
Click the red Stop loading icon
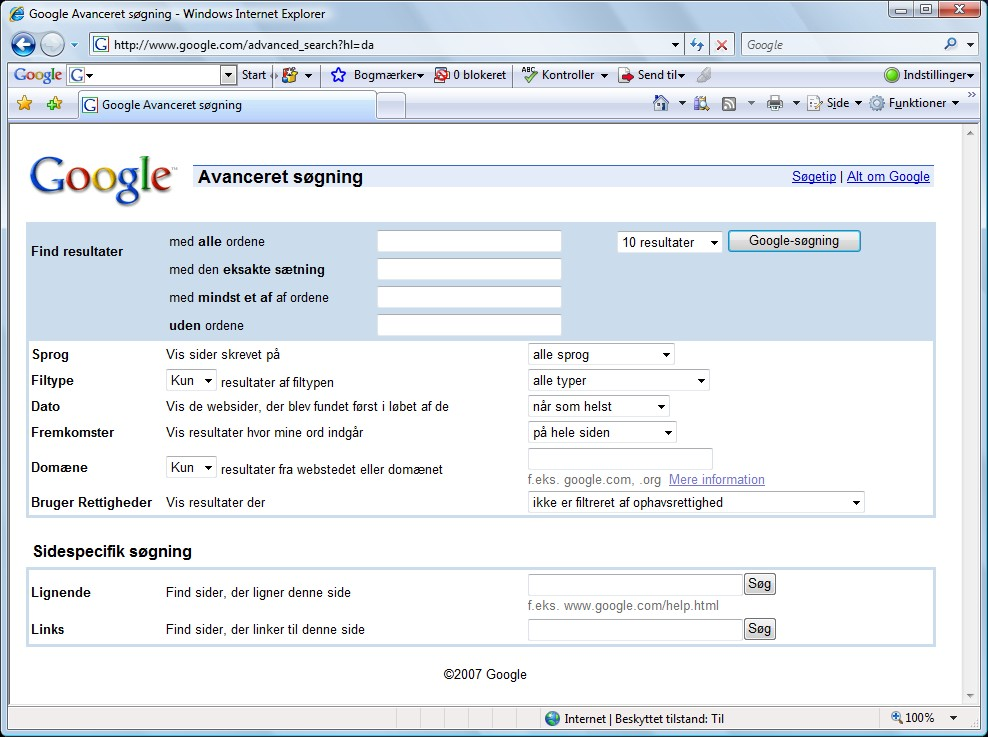(721, 45)
